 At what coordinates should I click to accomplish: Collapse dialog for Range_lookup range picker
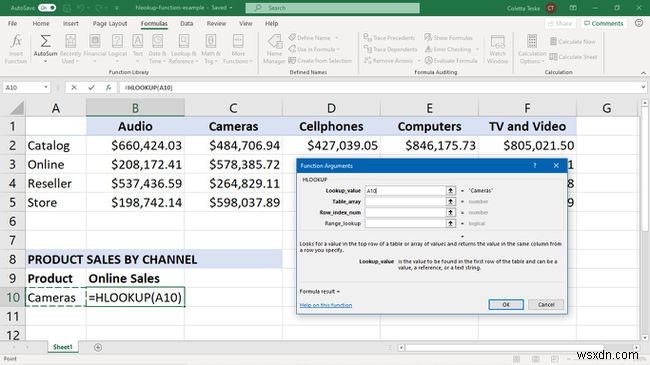[x=450, y=223]
